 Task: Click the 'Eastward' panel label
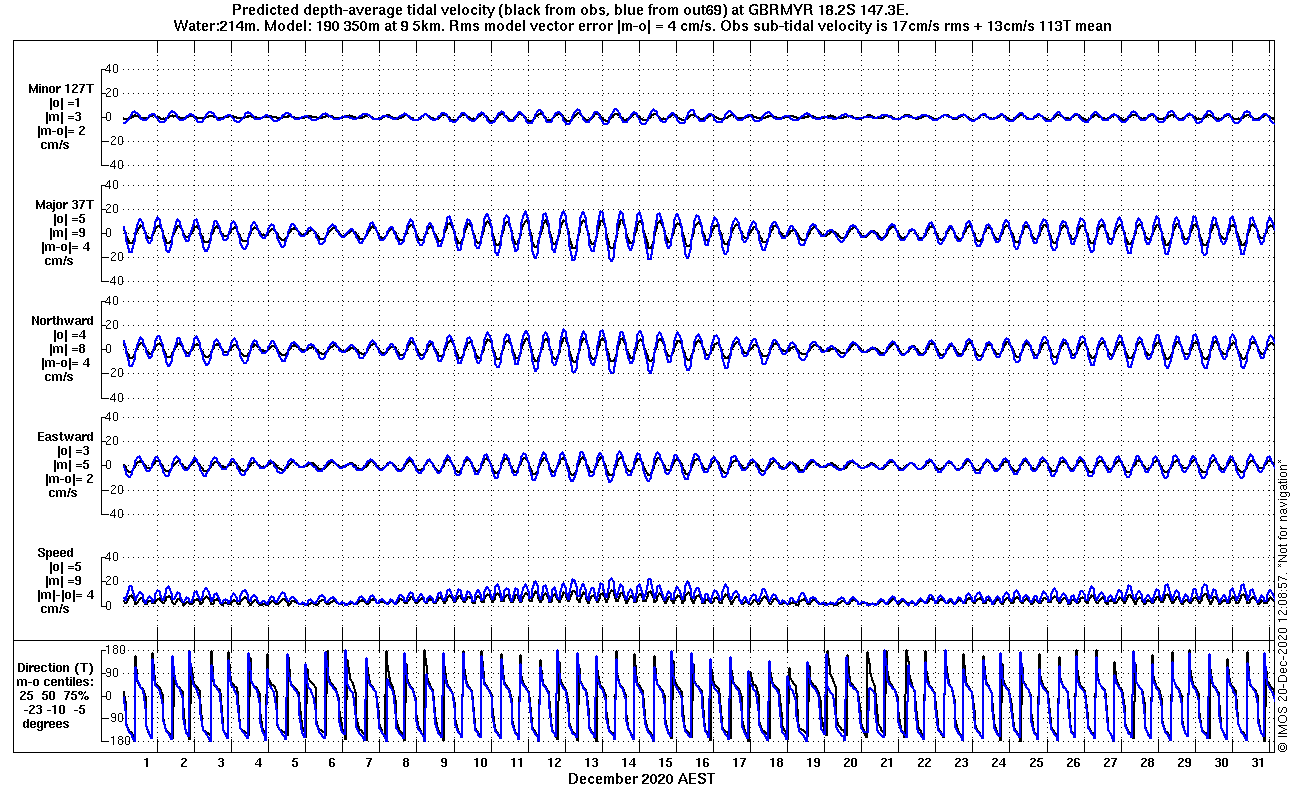pos(65,437)
